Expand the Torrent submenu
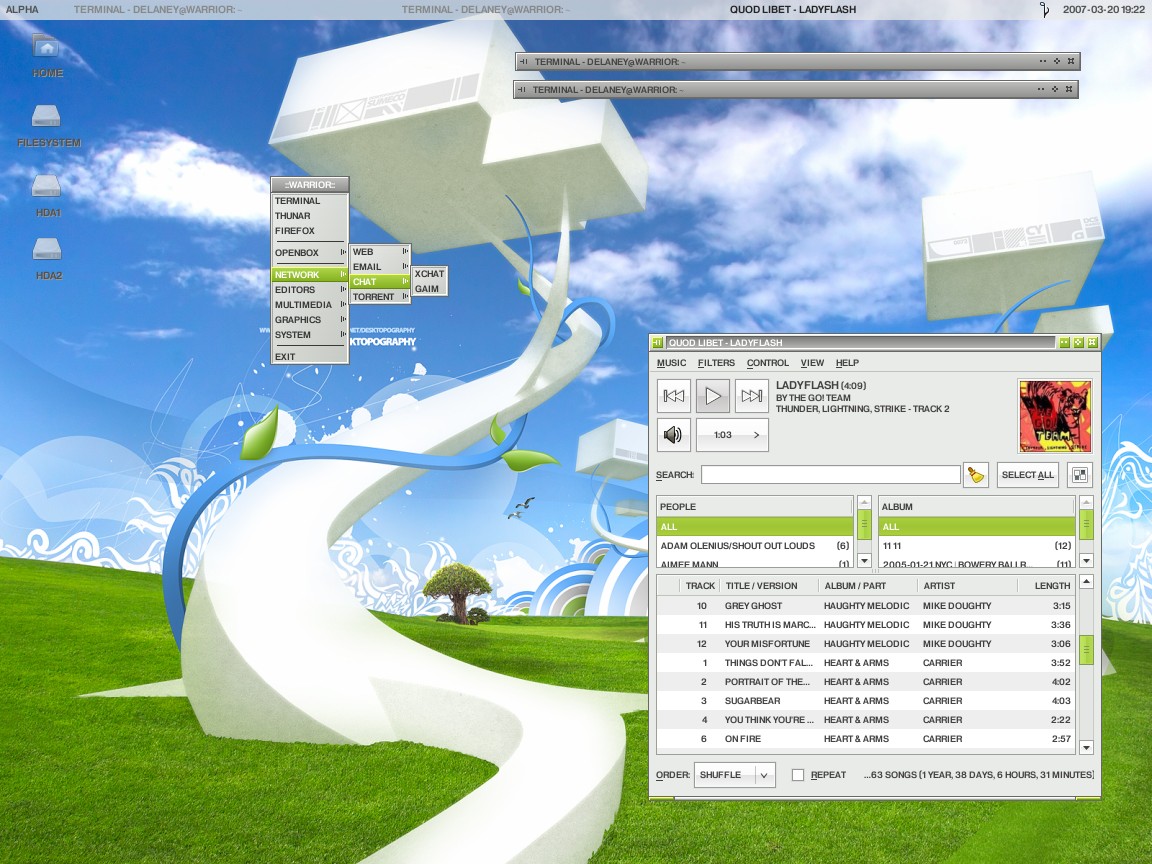 [380, 297]
